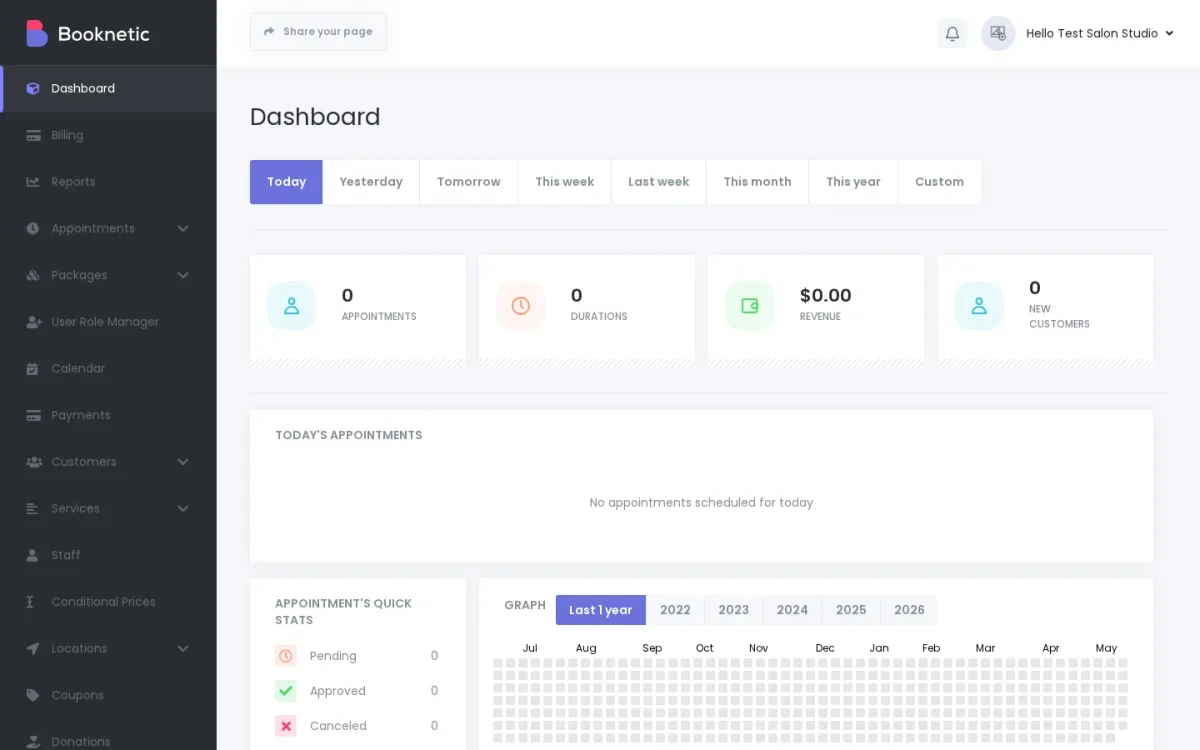Open Conditional Prices from sidebar
Image resolution: width=1200 pixels, height=750 pixels.
click(108, 602)
